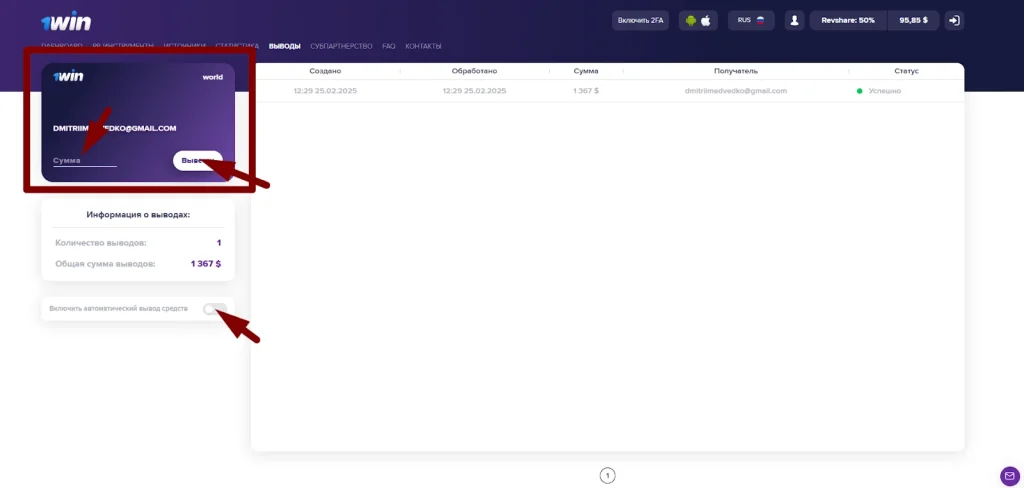
Task: Click the logout arrow icon
Action: click(954, 21)
